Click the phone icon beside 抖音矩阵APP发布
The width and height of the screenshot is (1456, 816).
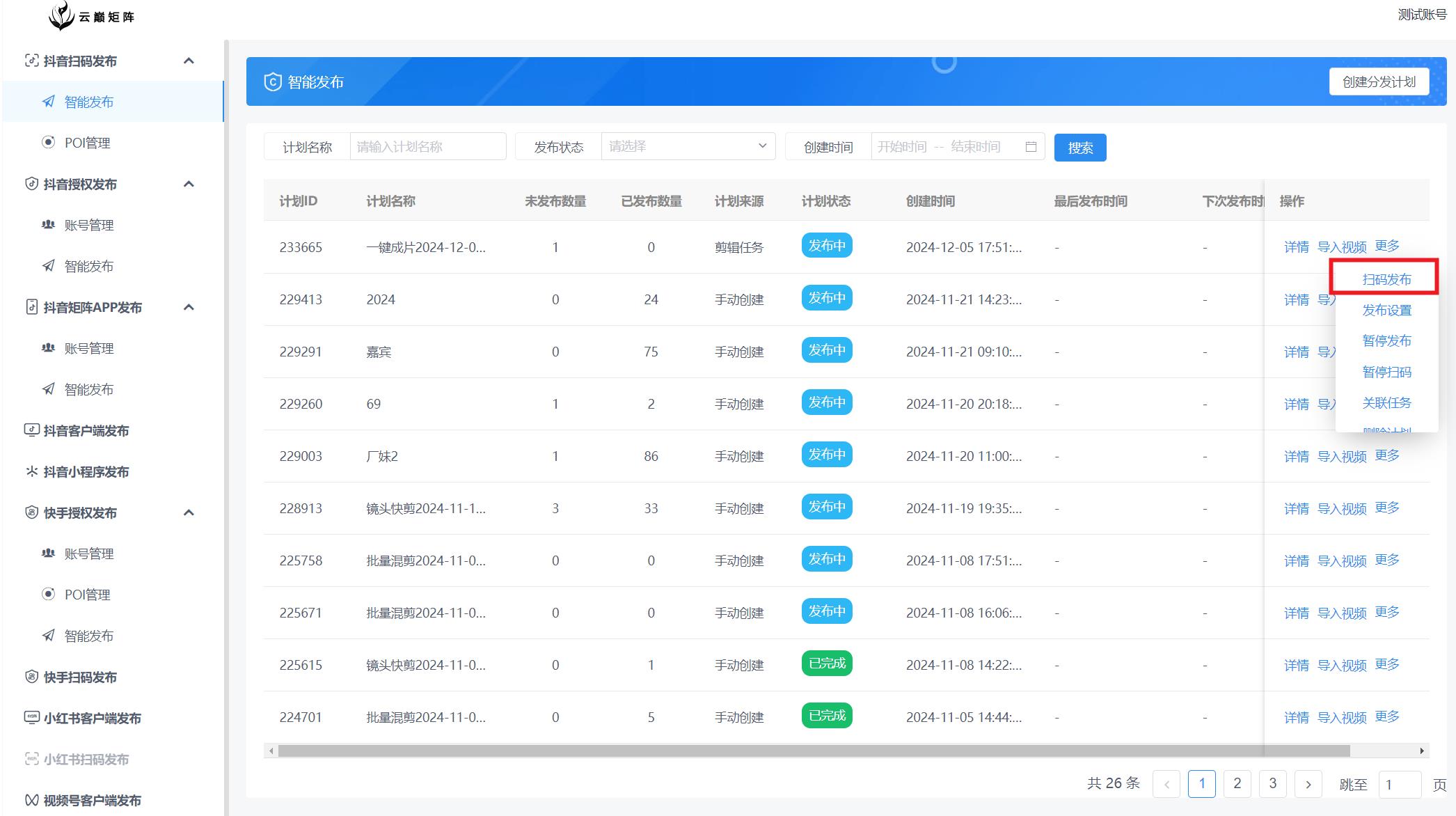pyautogui.click(x=31, y=307)
